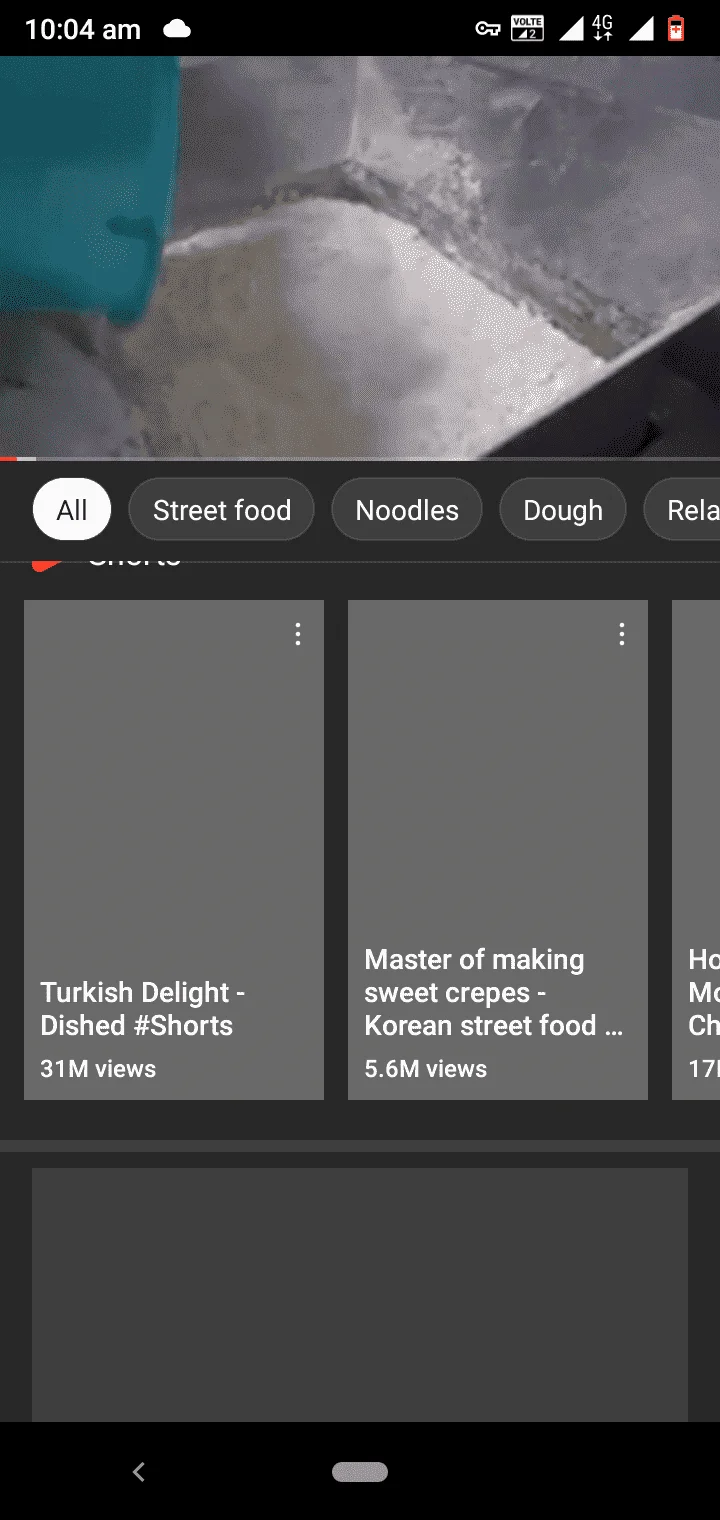Tap the VoLTE indicator icon
Image resolution: width=720 pixels, height=1520 pixels.
point(527,29)
